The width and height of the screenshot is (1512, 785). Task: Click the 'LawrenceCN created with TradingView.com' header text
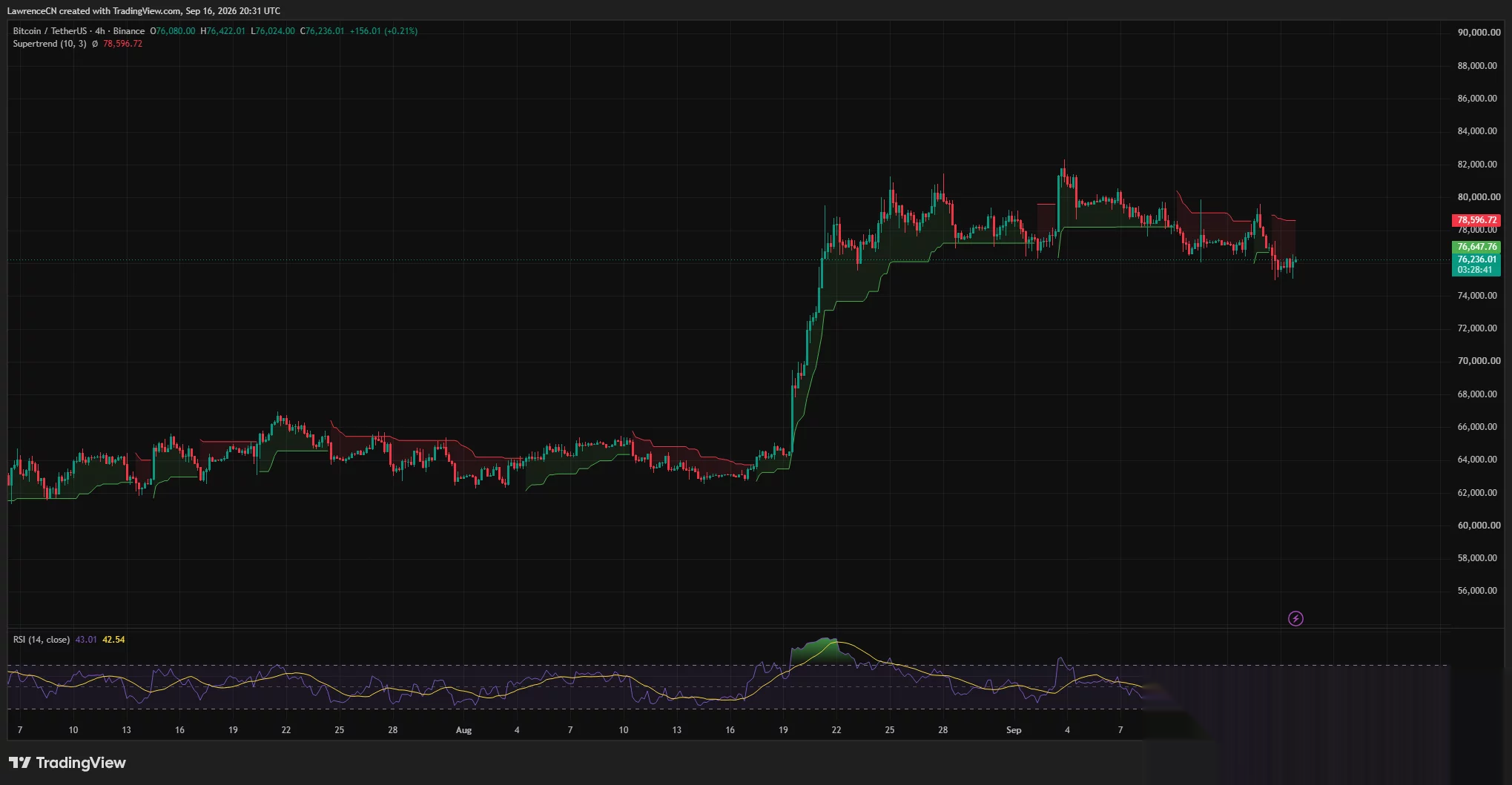pyautogui.click(x=94, y=11)
